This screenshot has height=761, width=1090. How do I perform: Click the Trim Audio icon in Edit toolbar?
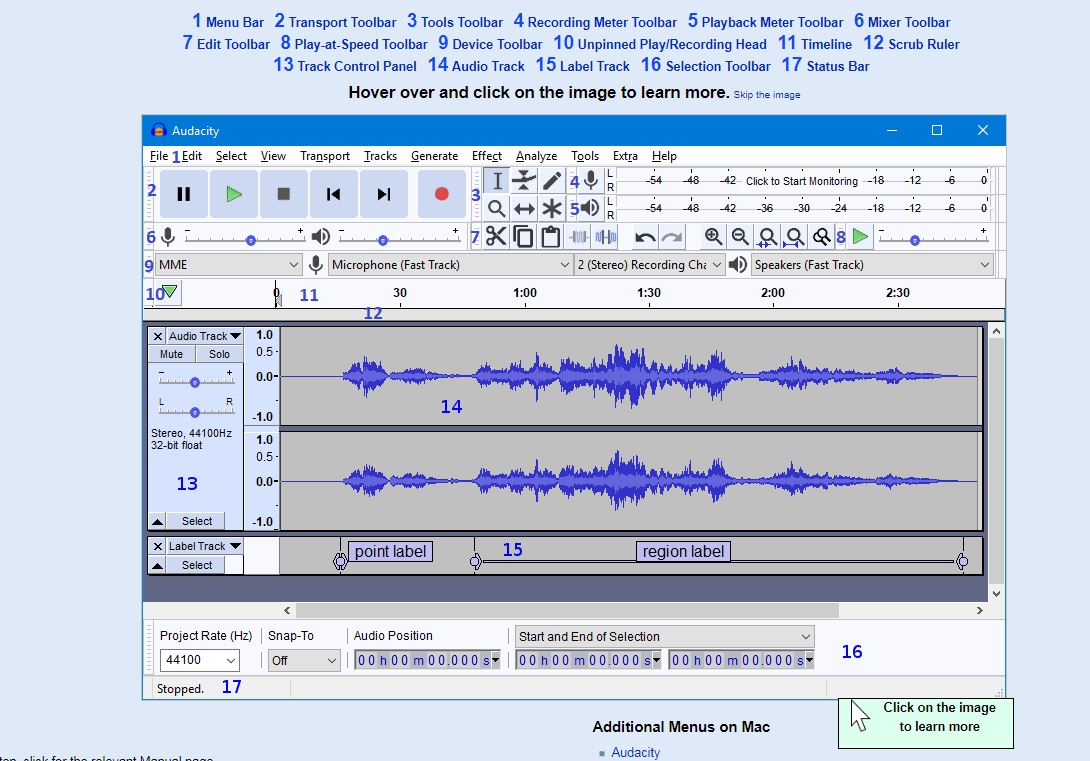point(578,236)
